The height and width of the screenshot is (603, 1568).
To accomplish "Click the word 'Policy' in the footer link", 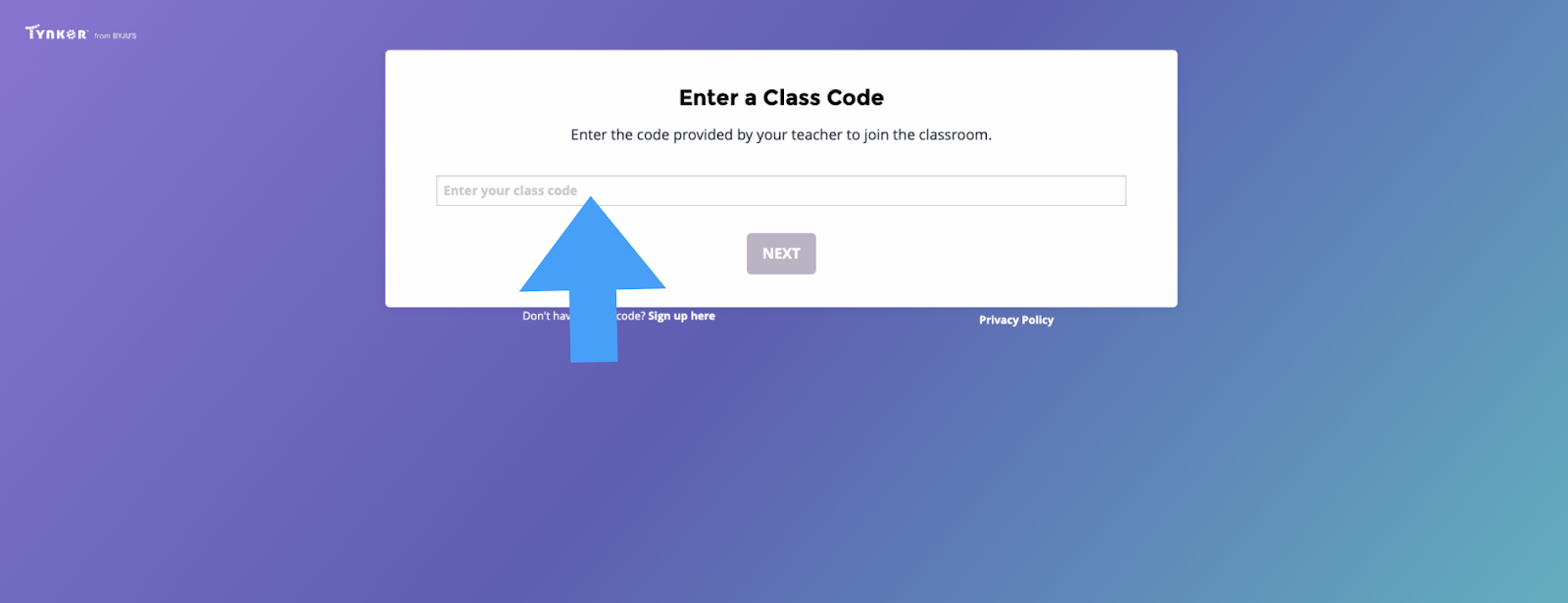I will coord(1038,320).
